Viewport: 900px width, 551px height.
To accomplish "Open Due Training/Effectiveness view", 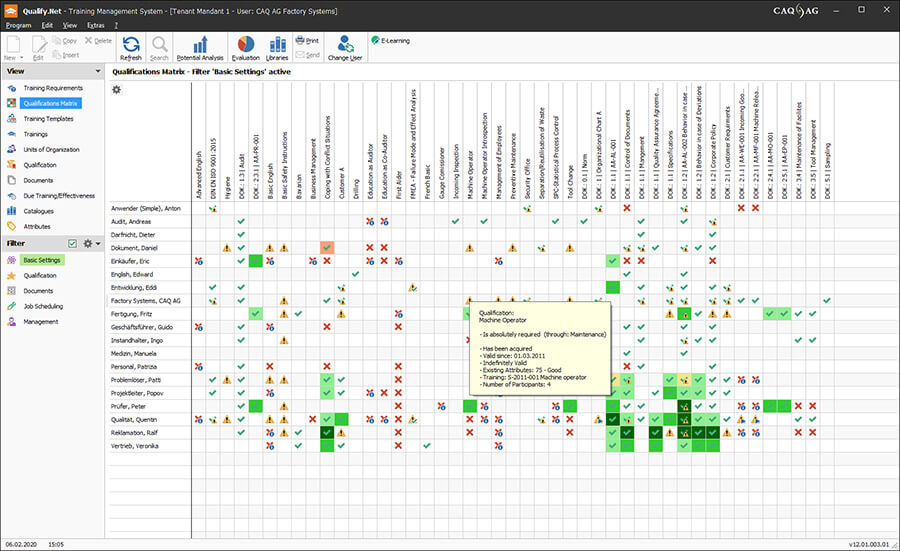I will 59,196.
